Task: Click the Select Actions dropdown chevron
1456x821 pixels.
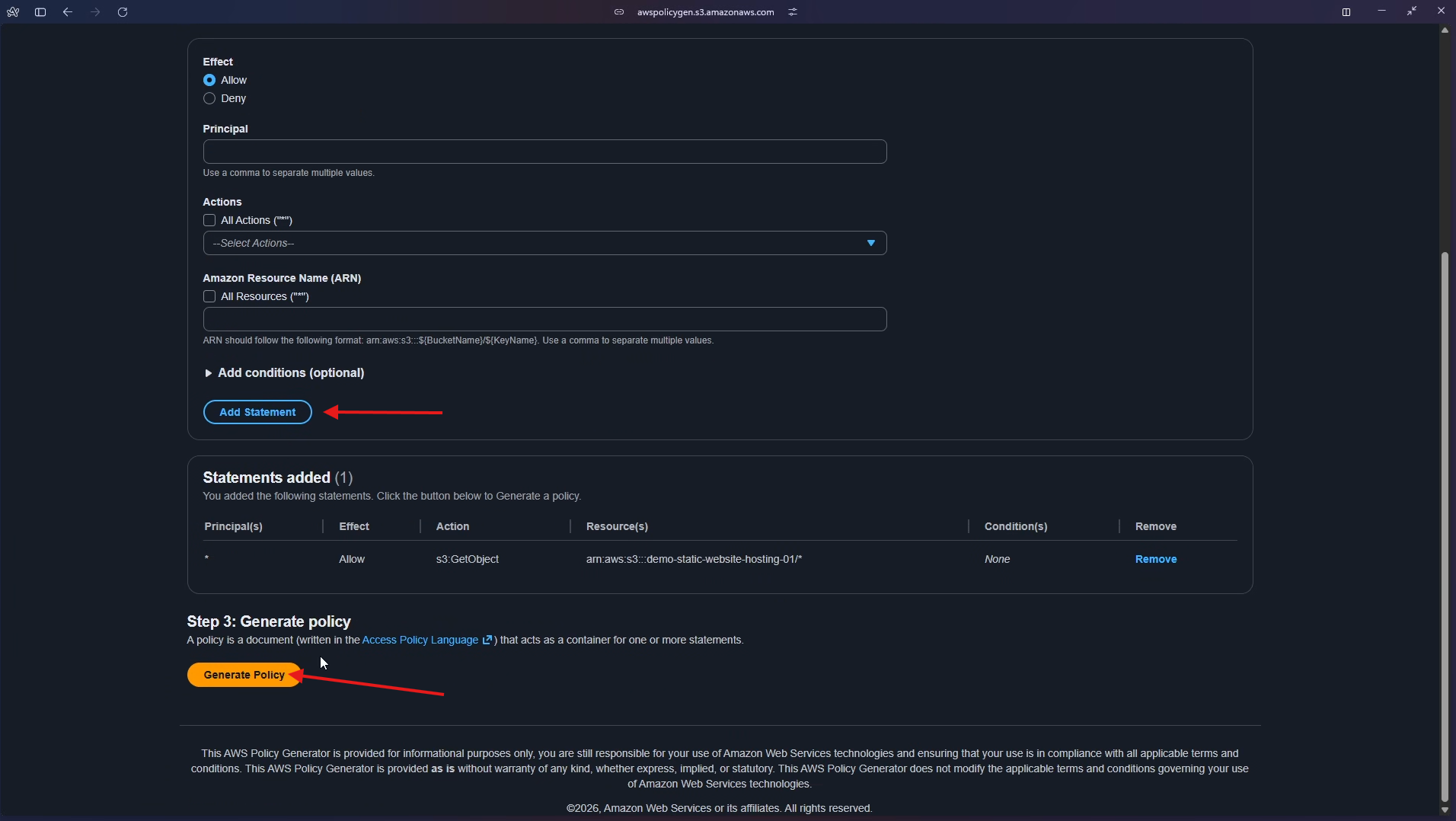Action: (871, 242)
